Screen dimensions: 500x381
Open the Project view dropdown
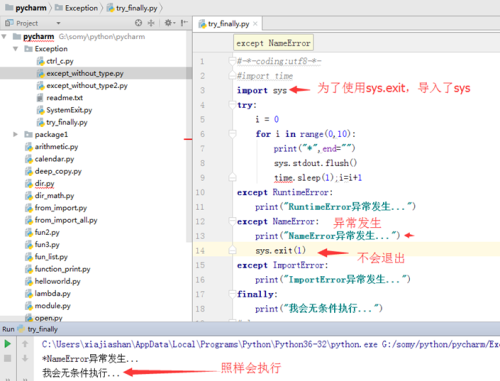58,23
